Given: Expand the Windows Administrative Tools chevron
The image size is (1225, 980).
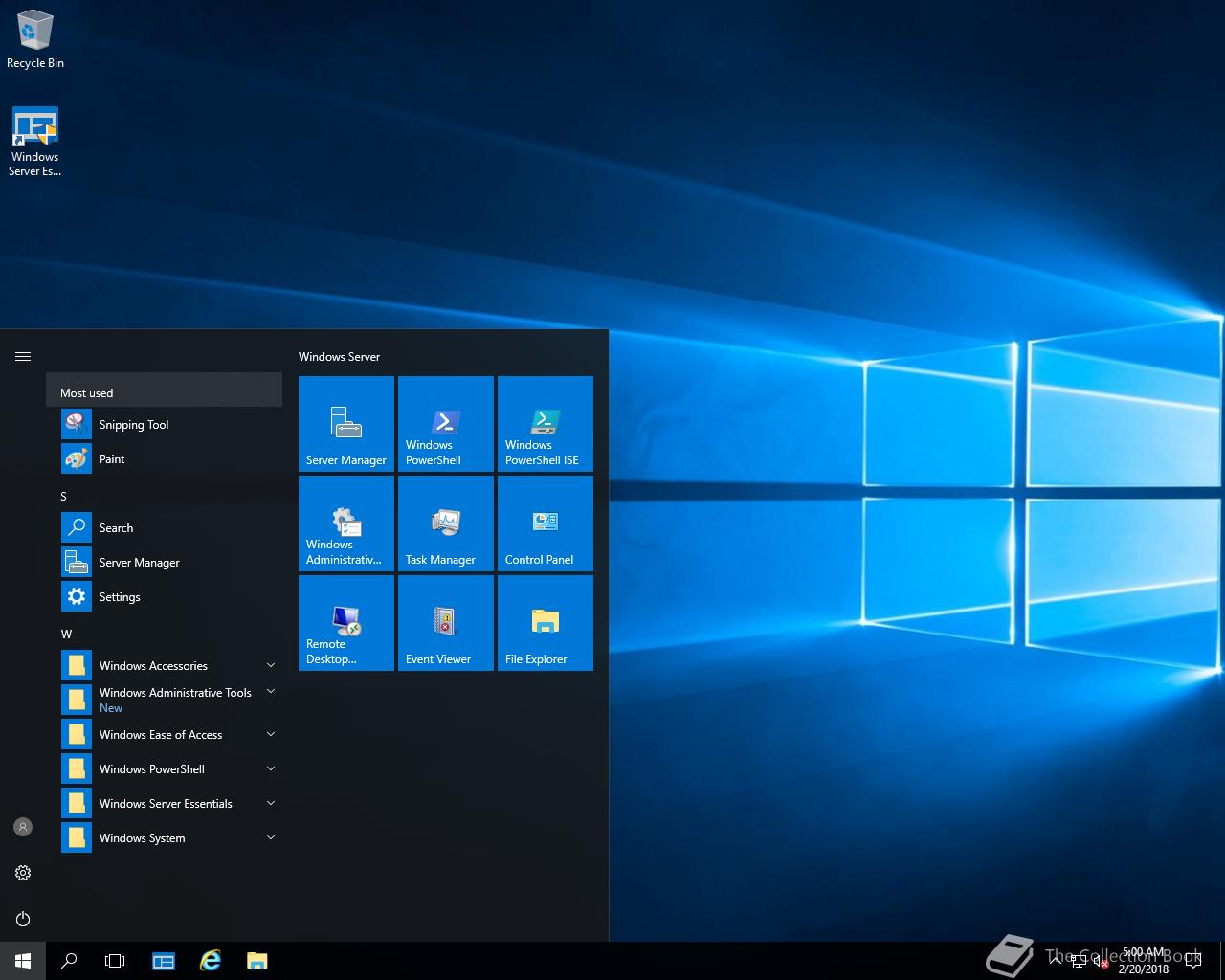Looking at the screenshot, I should [271, 692].
